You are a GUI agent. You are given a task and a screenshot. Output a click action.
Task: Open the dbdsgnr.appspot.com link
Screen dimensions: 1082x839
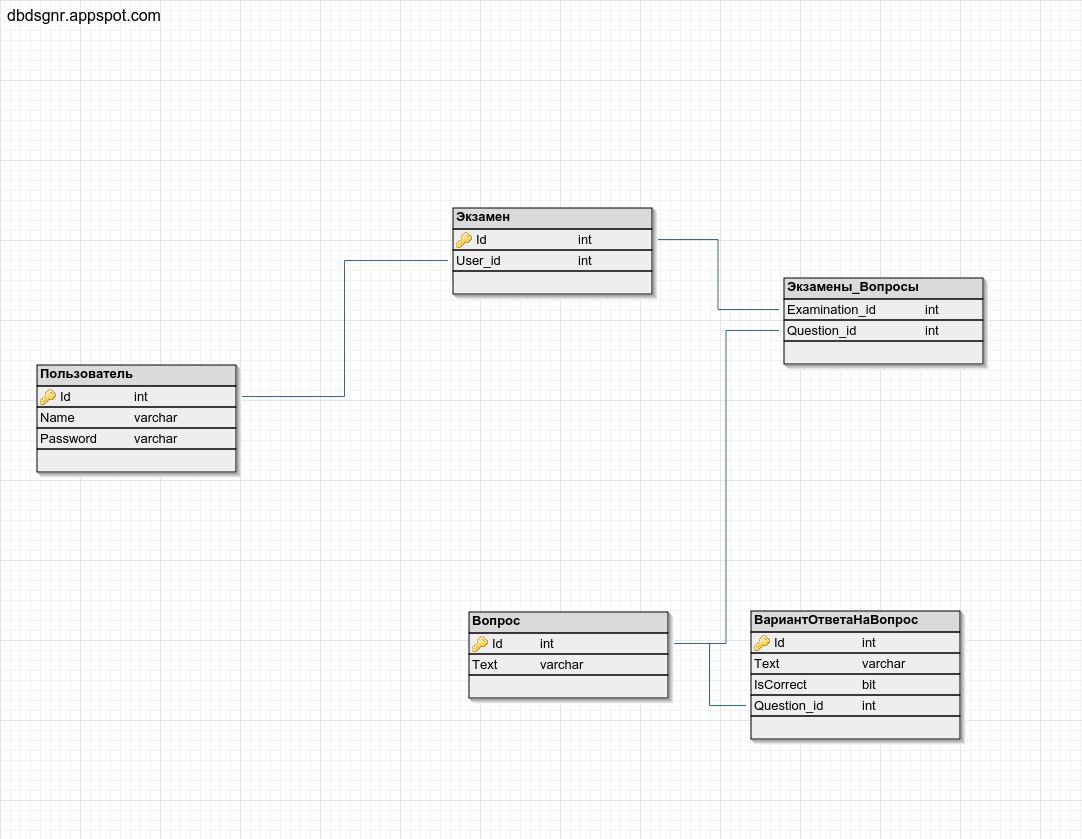(x=84, y=16)
